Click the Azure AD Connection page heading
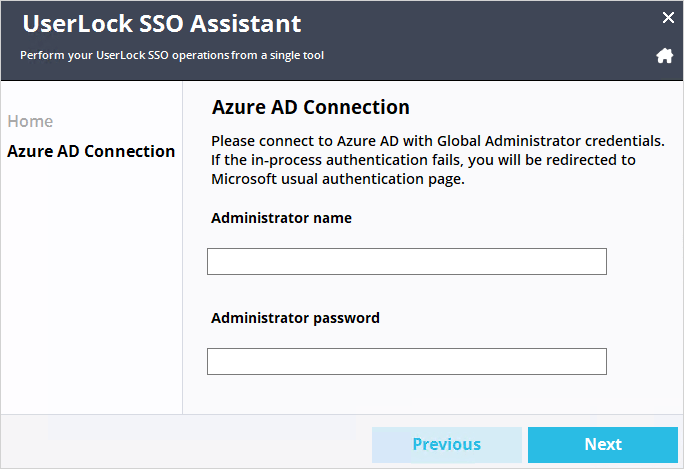 [x=311, y=107]
